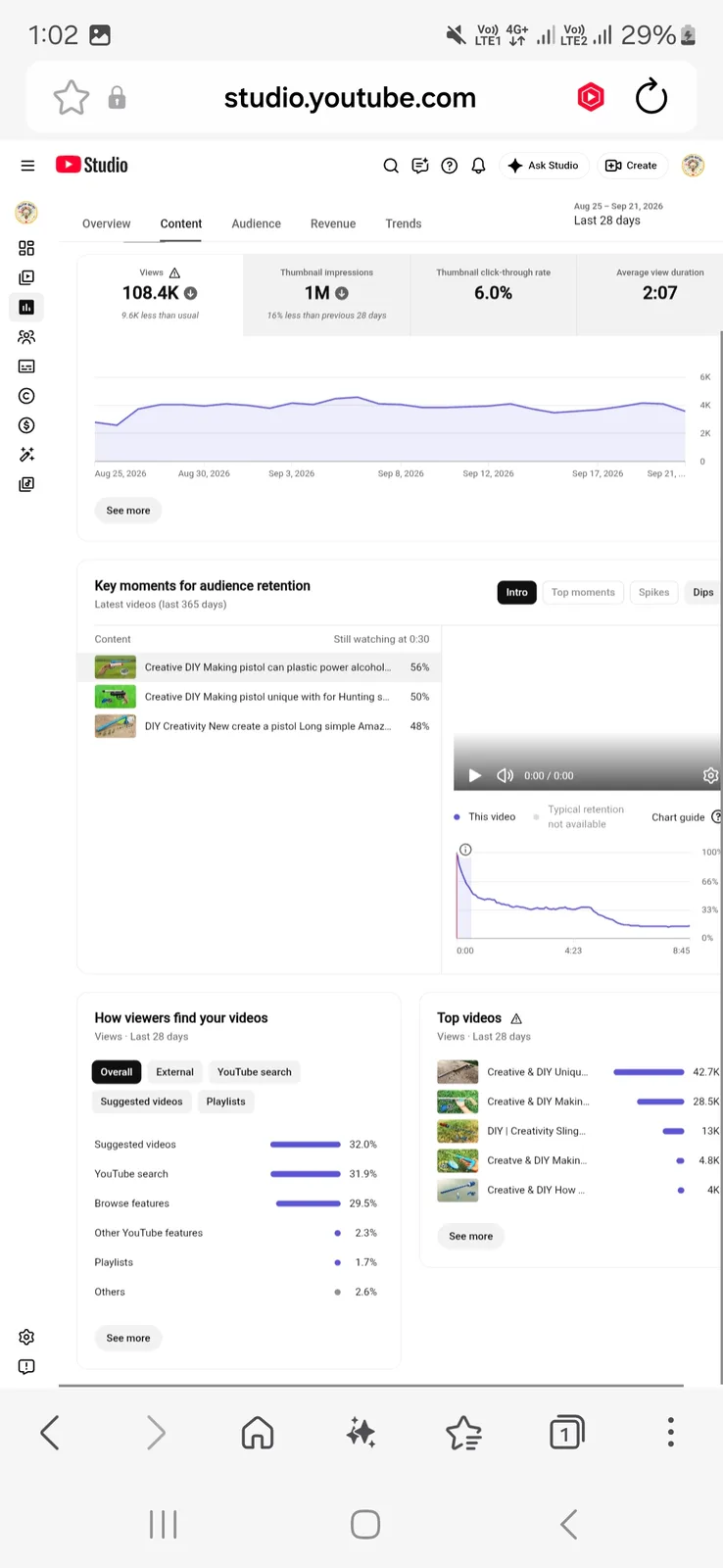Select the Intro key moments chip

pos(517,592)
